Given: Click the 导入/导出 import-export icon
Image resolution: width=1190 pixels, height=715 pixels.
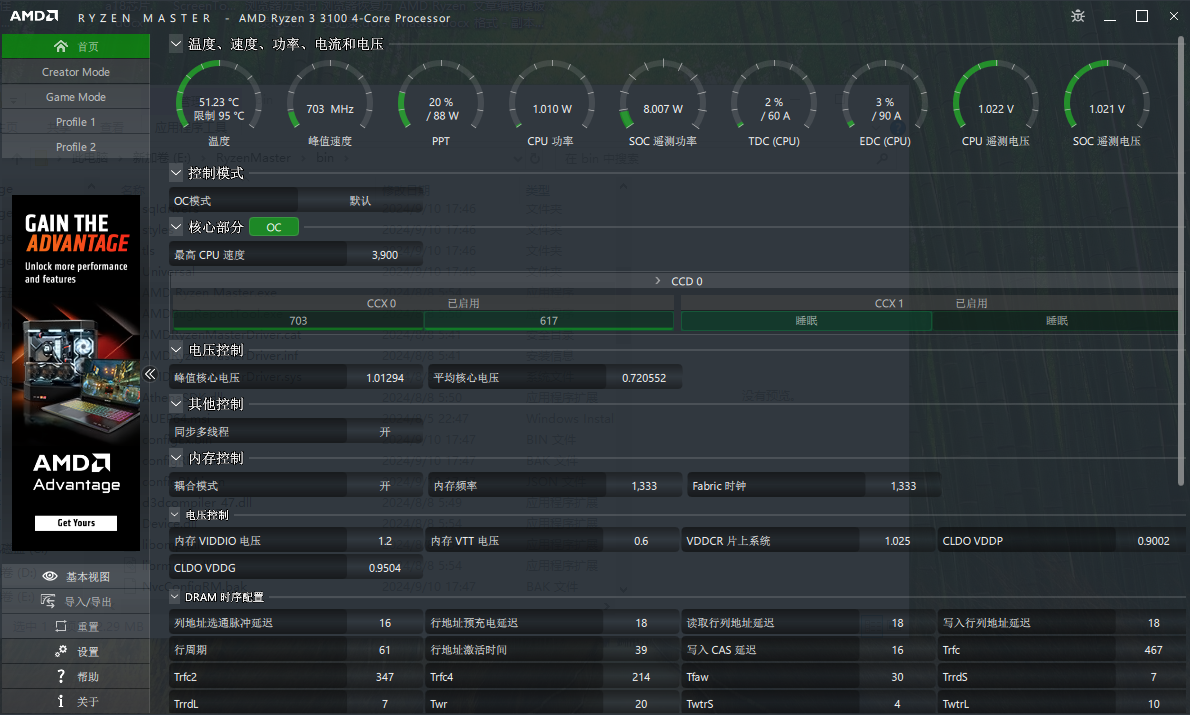Looking at the screenshot, I should click(x=47, y=601).
